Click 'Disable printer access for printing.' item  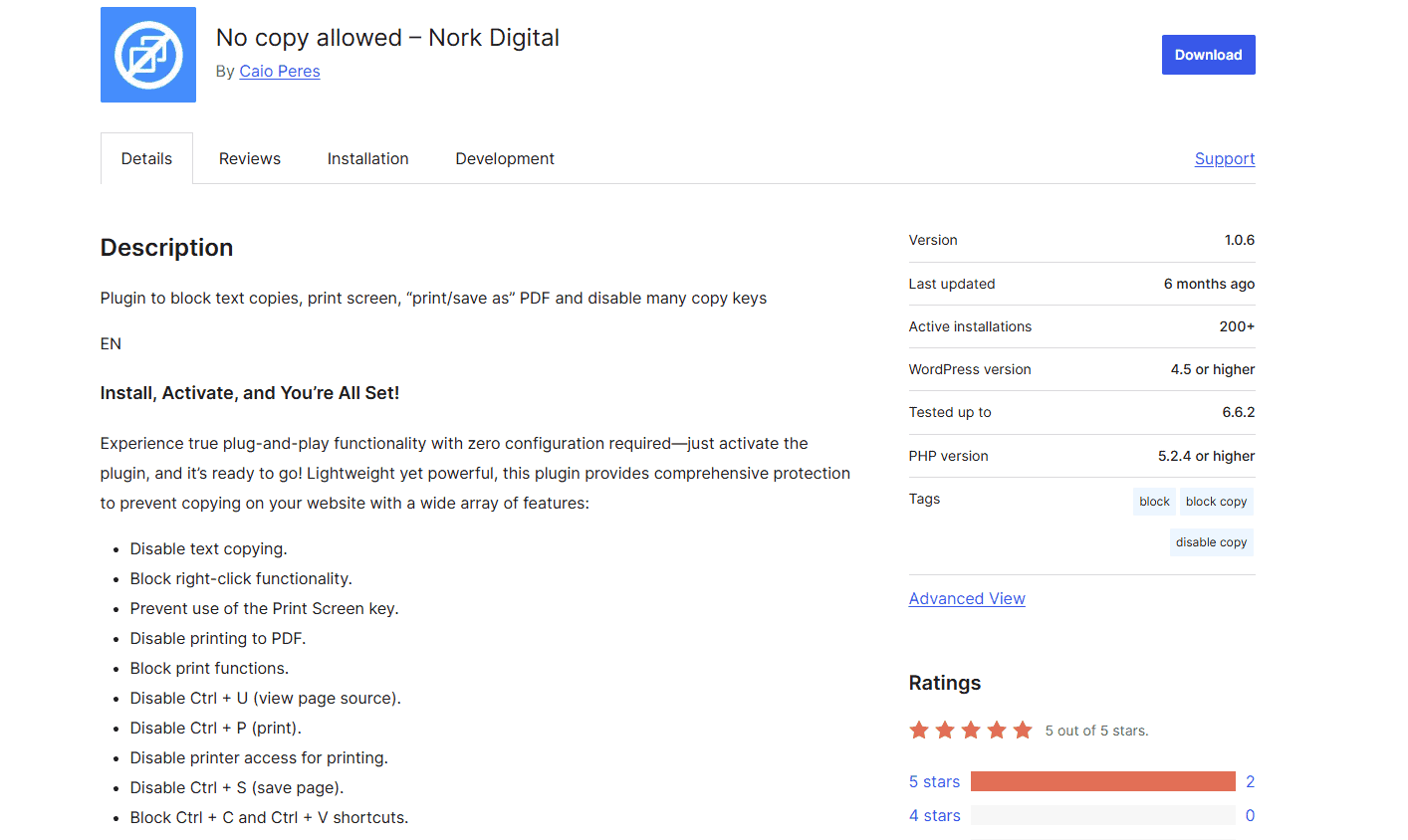(x=259, y=757)
